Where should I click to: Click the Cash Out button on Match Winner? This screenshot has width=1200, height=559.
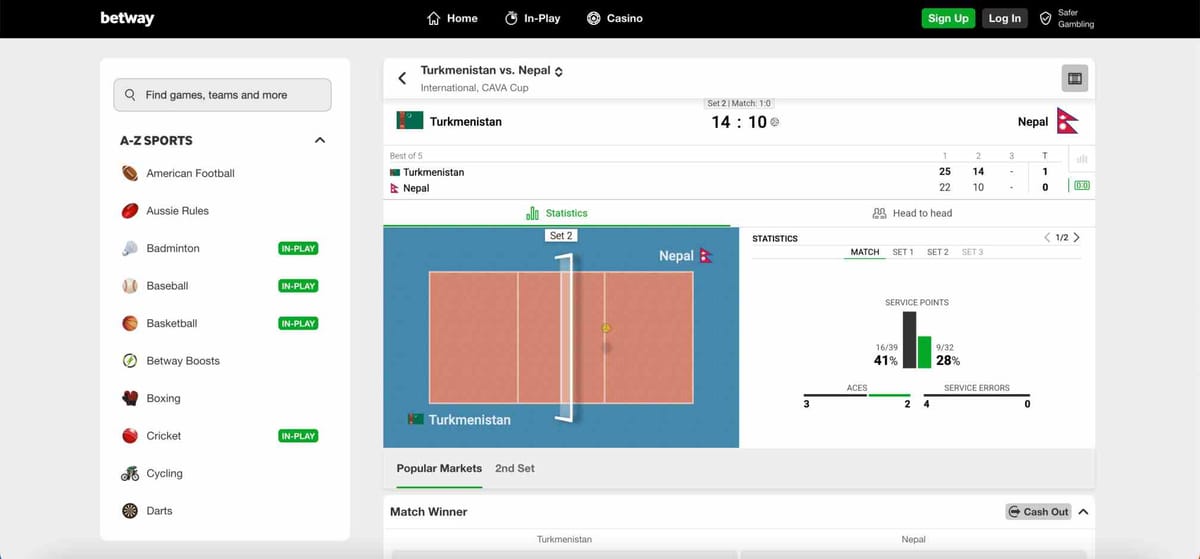click(1038, 511)
